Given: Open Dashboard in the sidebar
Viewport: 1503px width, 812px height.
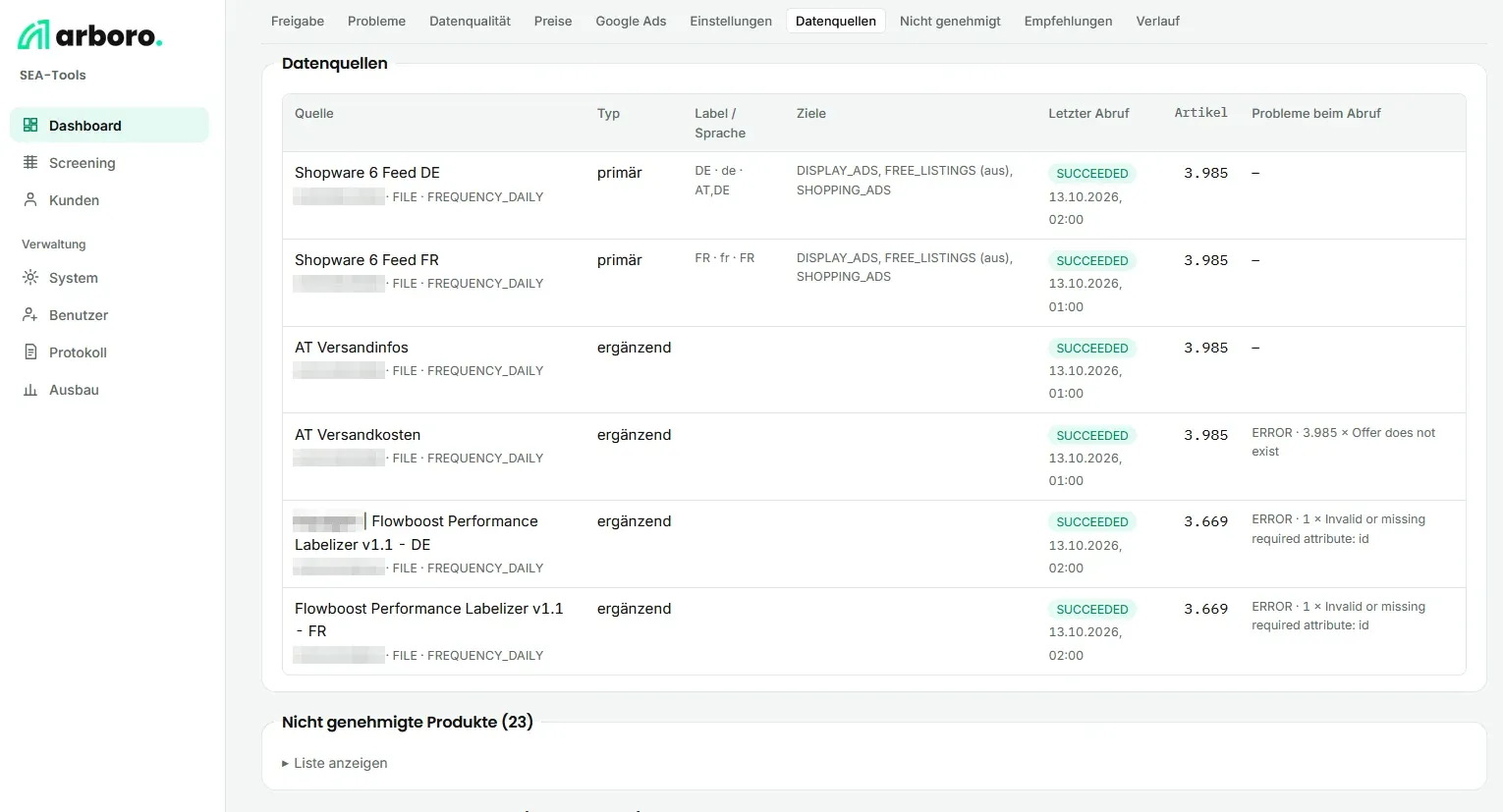Looking at the screenshot, I should 109,125.
